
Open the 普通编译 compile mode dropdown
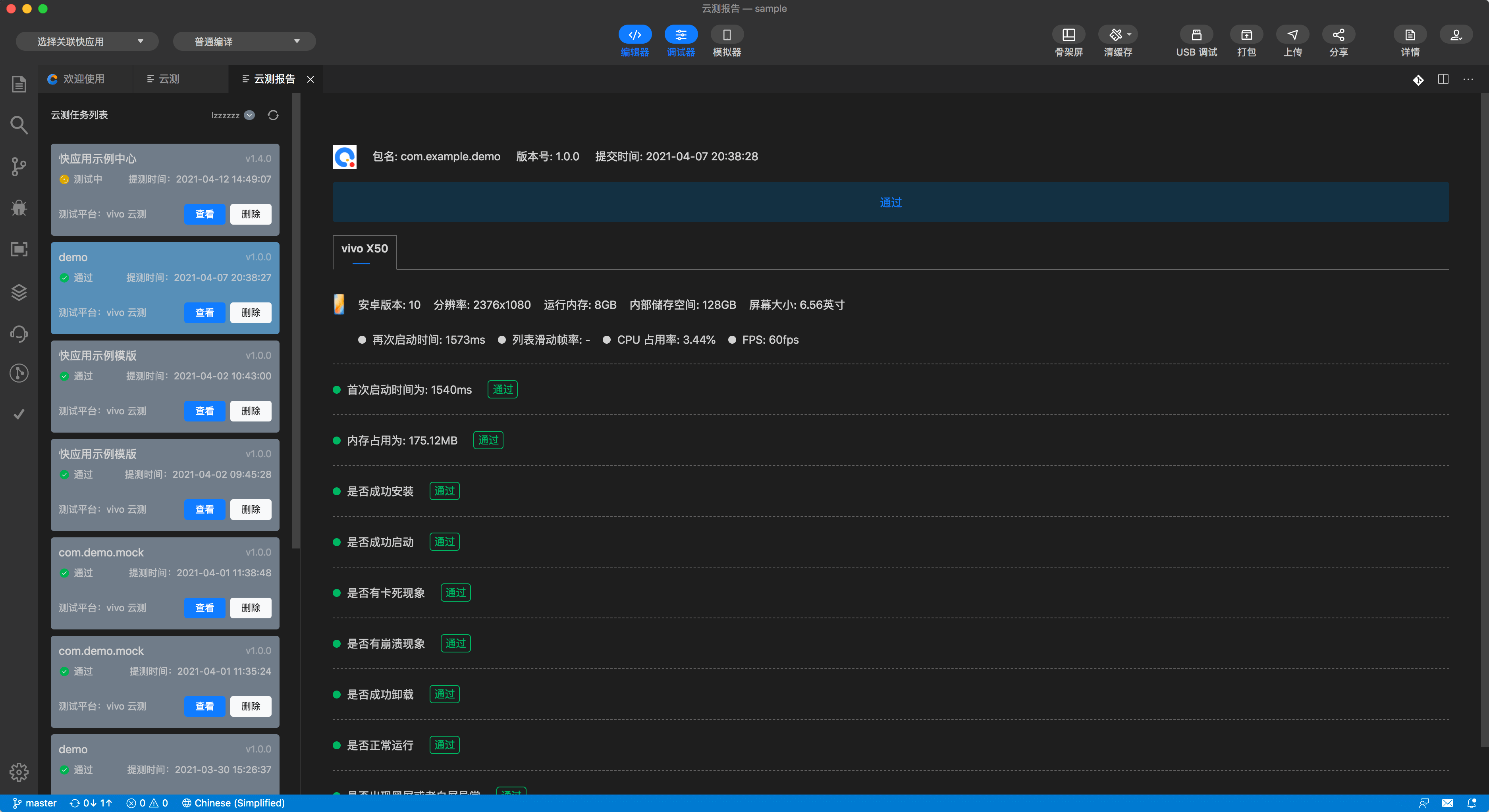pyautogui.click(x=245, y=42)
